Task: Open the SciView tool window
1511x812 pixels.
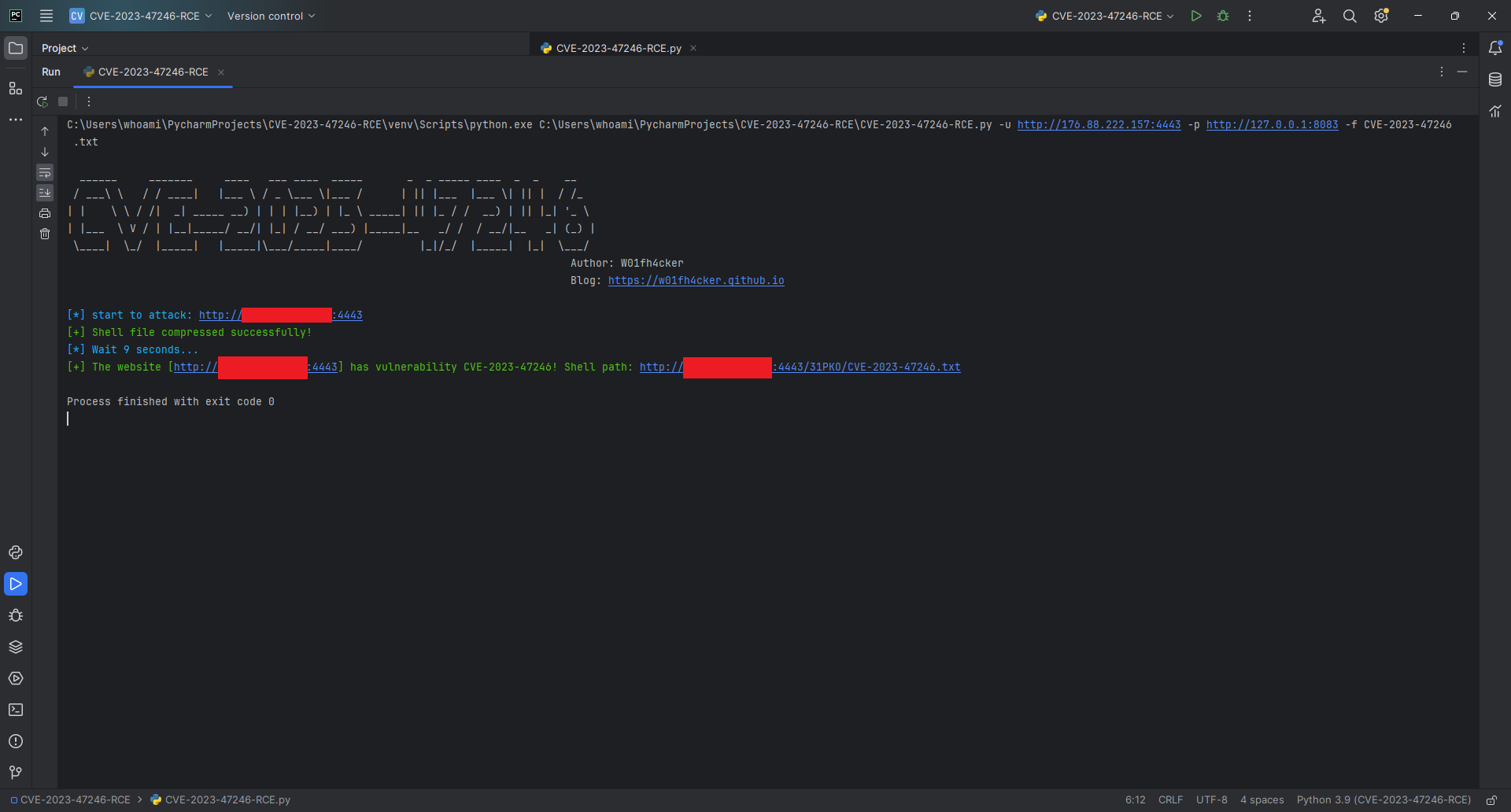Action: [x=1495, y=111]
